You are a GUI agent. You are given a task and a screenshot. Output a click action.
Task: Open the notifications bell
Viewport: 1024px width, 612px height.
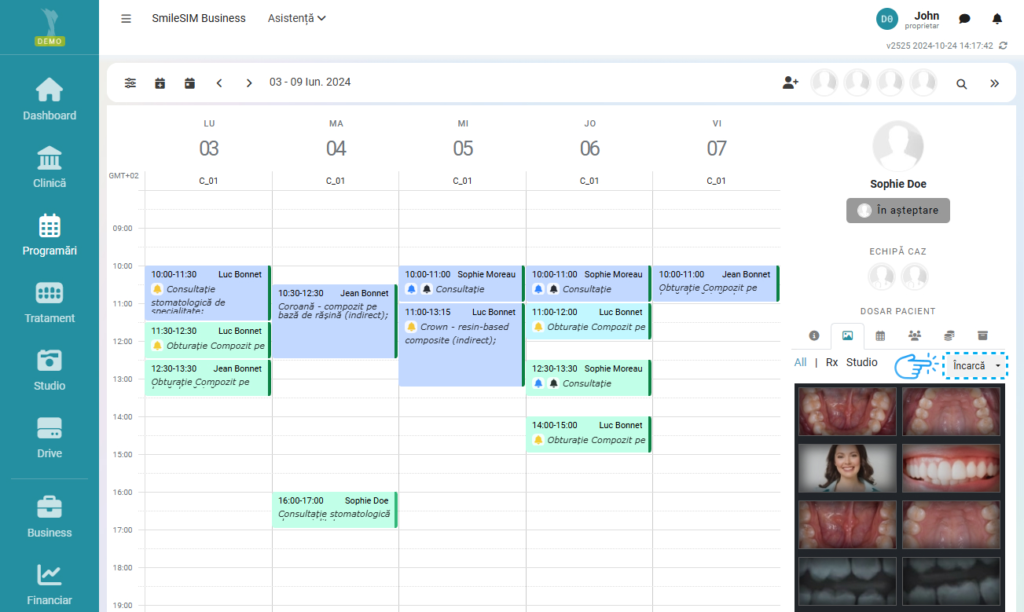[x=996, y=18]
